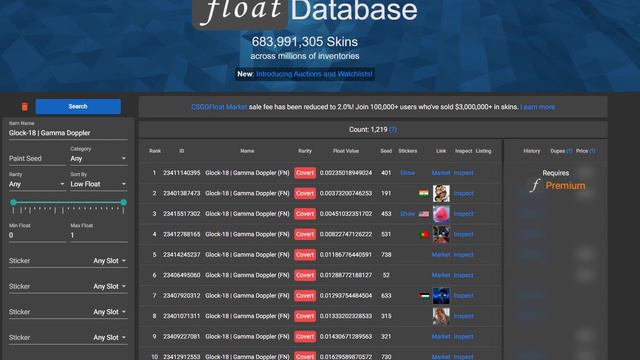Viewport: 640px width, 360px height.
Task: Open the first sticker Any Slot dropdown
Action: (x=109, y=261)
